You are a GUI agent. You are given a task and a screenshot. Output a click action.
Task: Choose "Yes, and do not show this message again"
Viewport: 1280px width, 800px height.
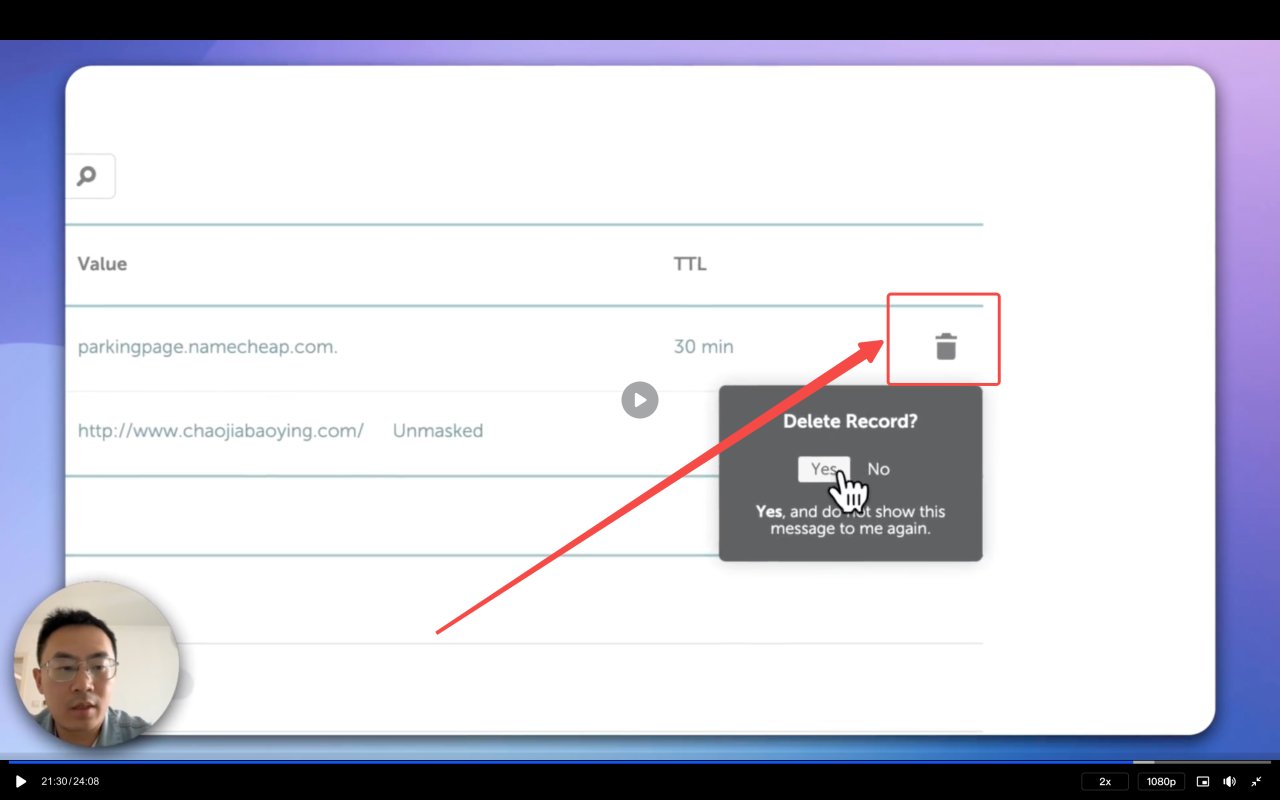[850, 520]
